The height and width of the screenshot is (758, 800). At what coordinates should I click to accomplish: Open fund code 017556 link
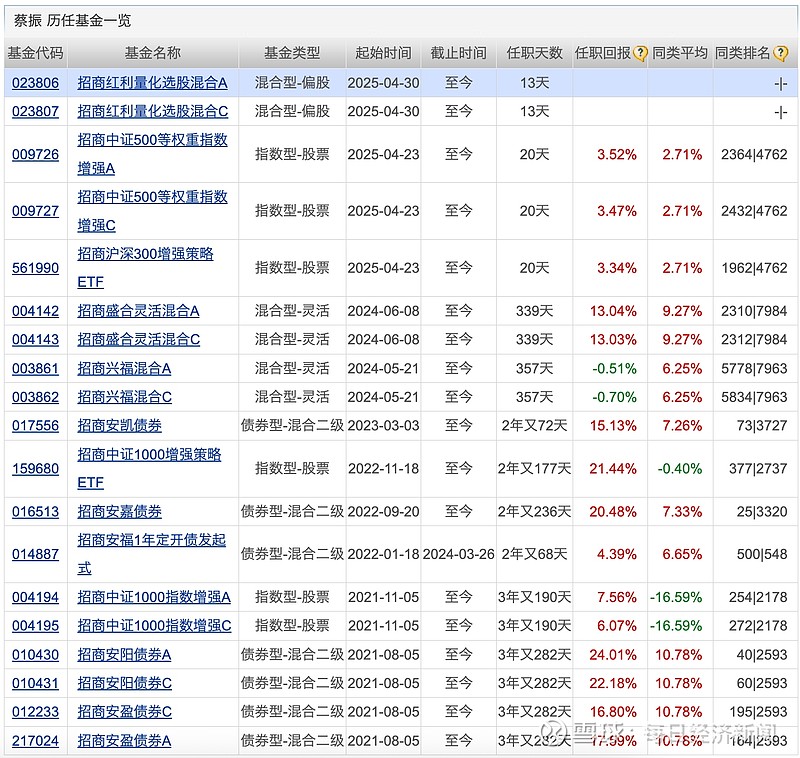coord(35,426)
